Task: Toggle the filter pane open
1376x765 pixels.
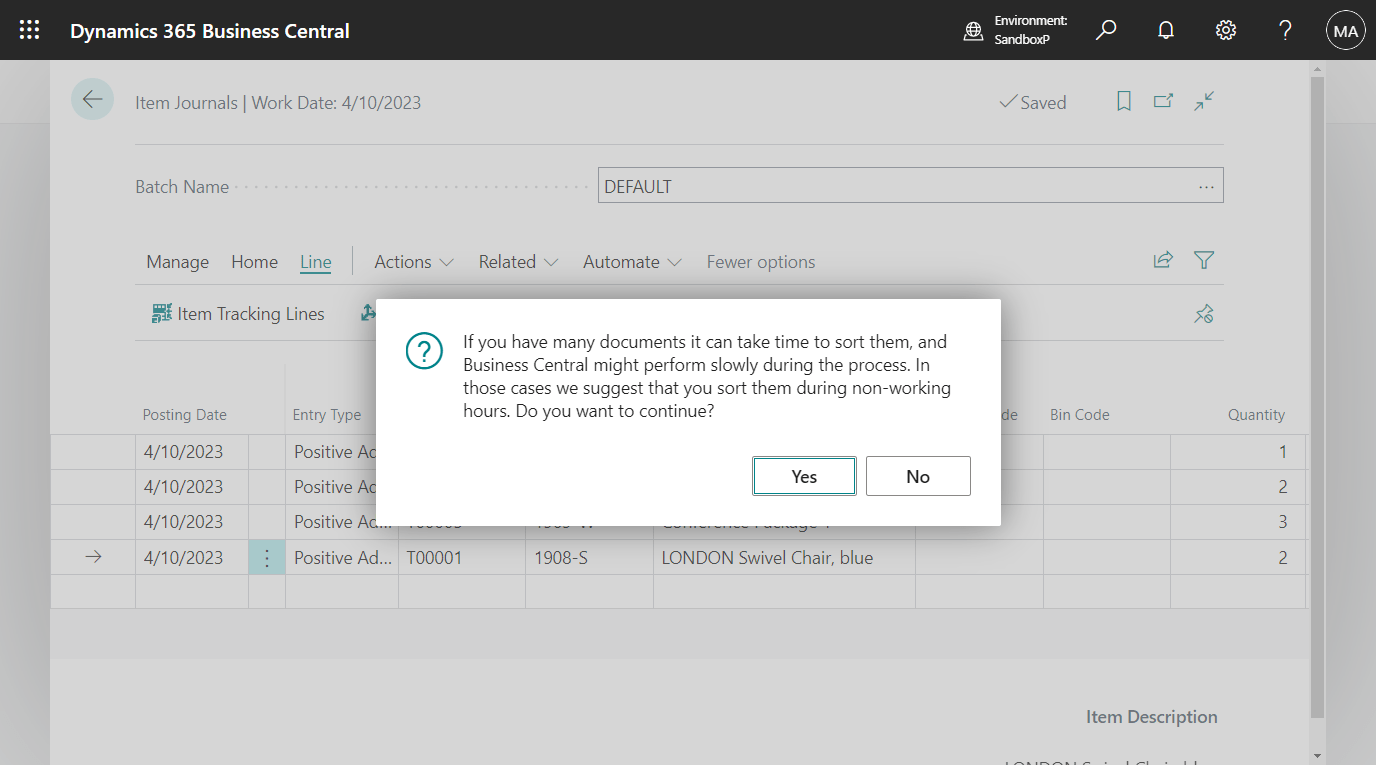Action: point(1203,260)
